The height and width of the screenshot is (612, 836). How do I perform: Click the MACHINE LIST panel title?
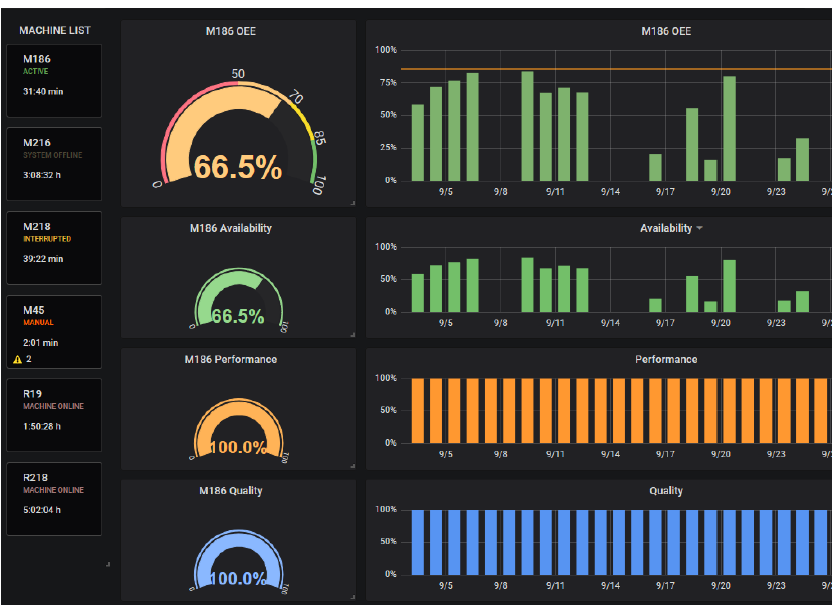tap(55, 30)
